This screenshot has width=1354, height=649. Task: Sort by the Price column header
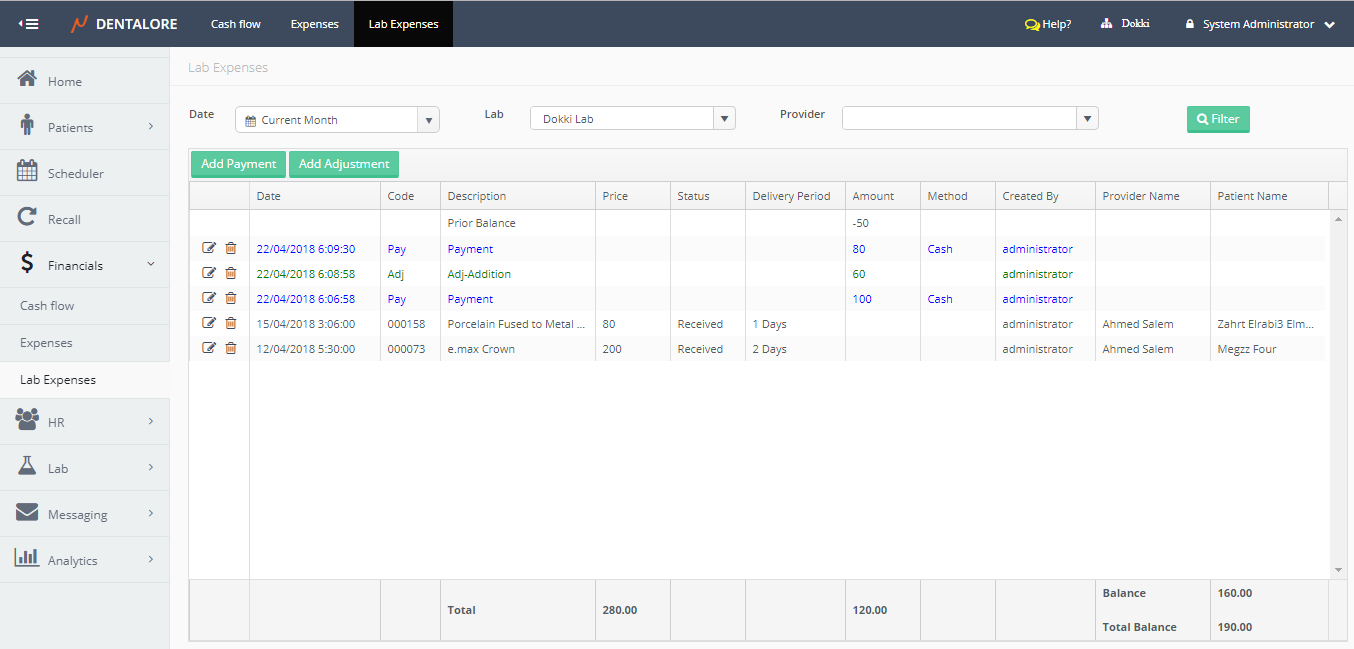click(616, 196)
